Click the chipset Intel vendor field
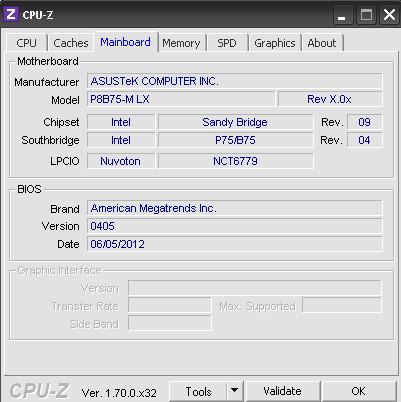Viewport: 401px width, 402px height. [121, 122]
